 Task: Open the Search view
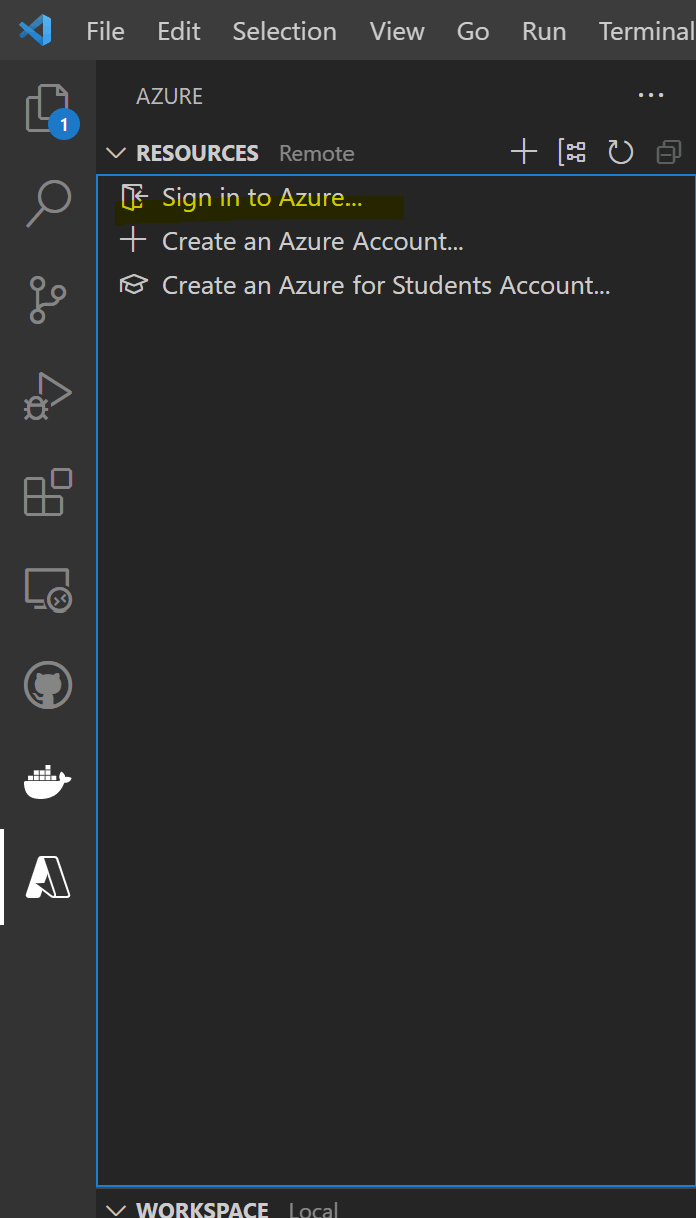click(48, 203)
